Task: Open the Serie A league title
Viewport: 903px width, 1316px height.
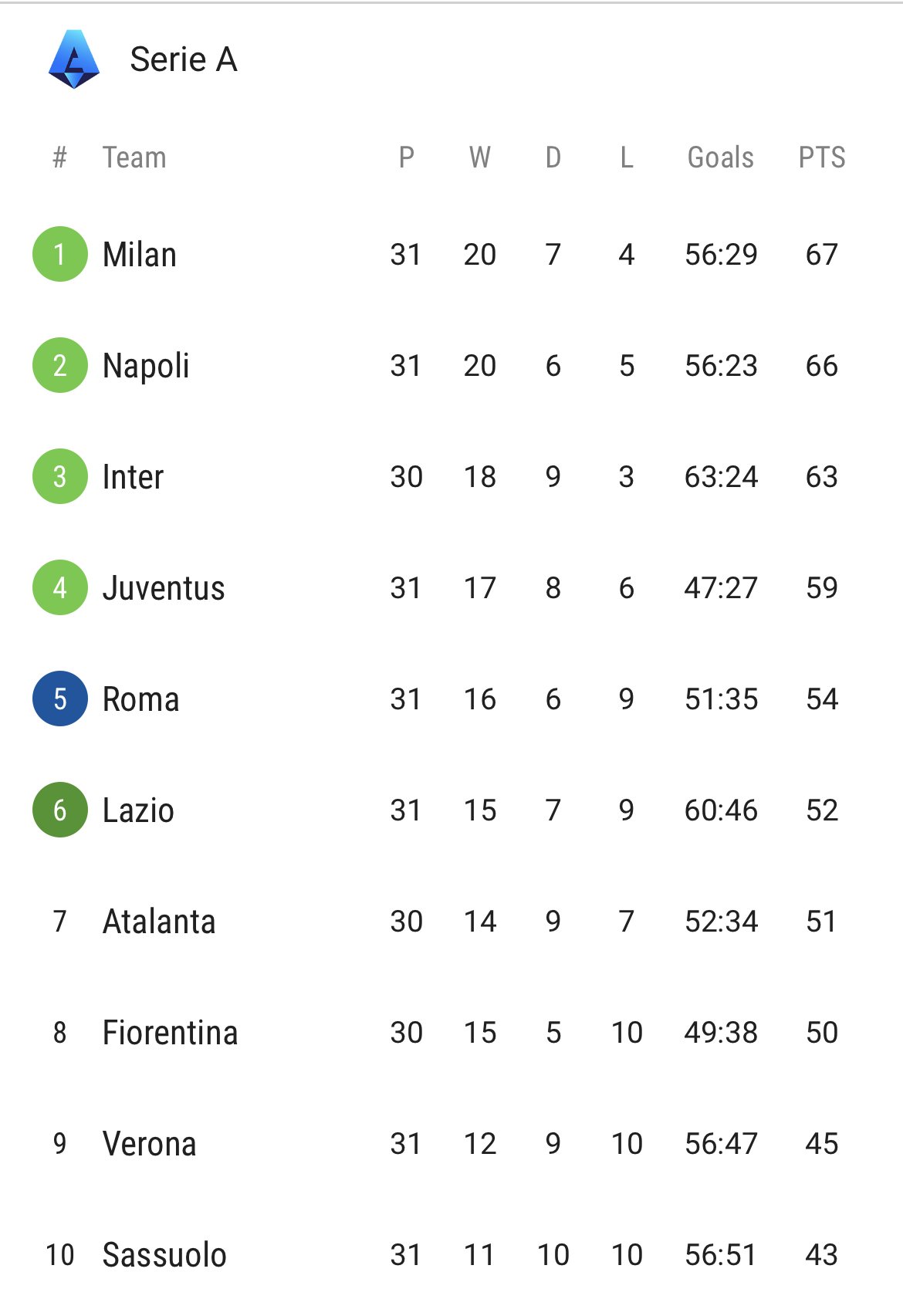Action: [x=184, y=59]
